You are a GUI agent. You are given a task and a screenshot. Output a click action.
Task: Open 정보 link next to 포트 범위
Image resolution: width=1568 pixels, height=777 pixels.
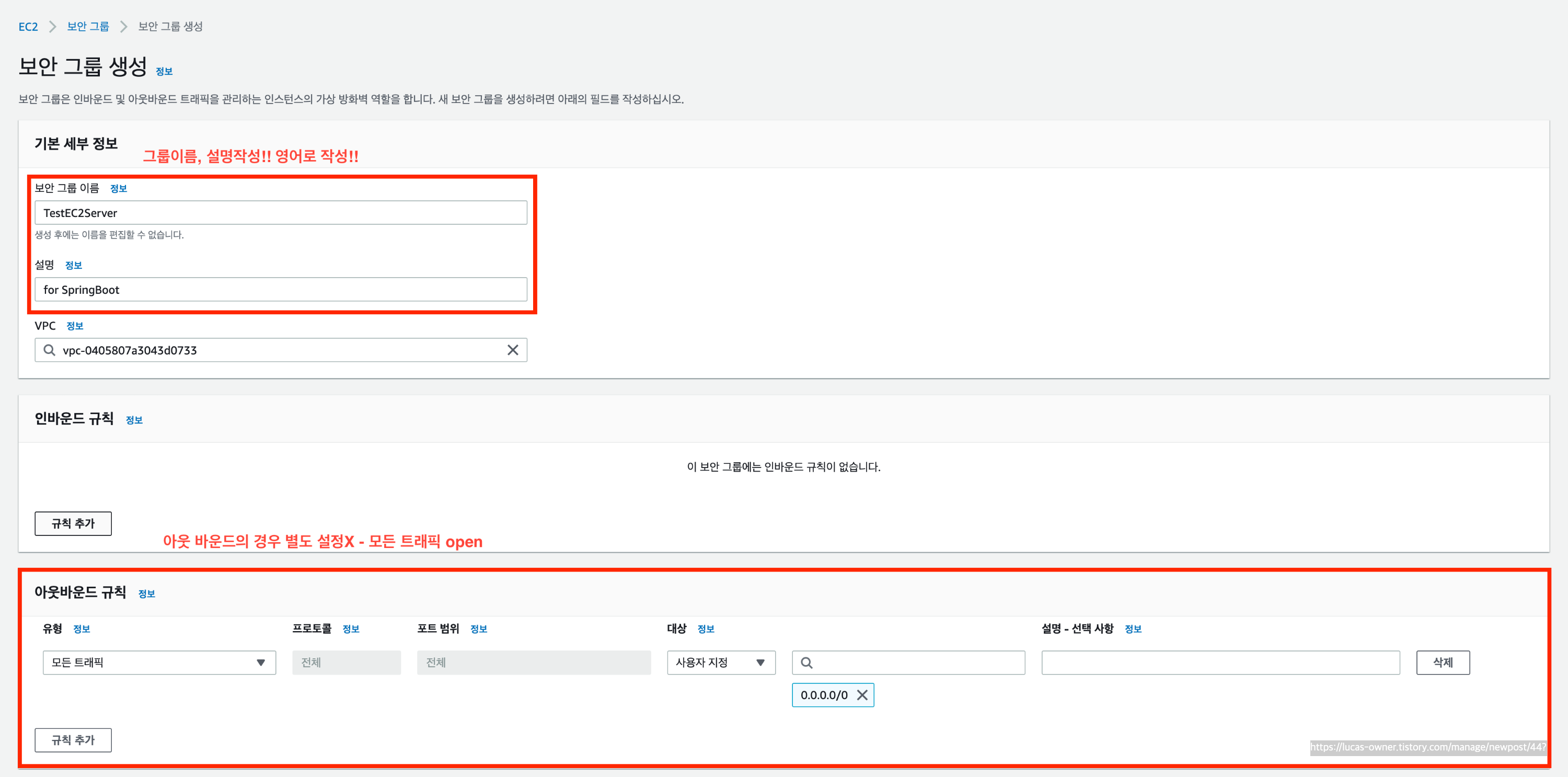478,629
